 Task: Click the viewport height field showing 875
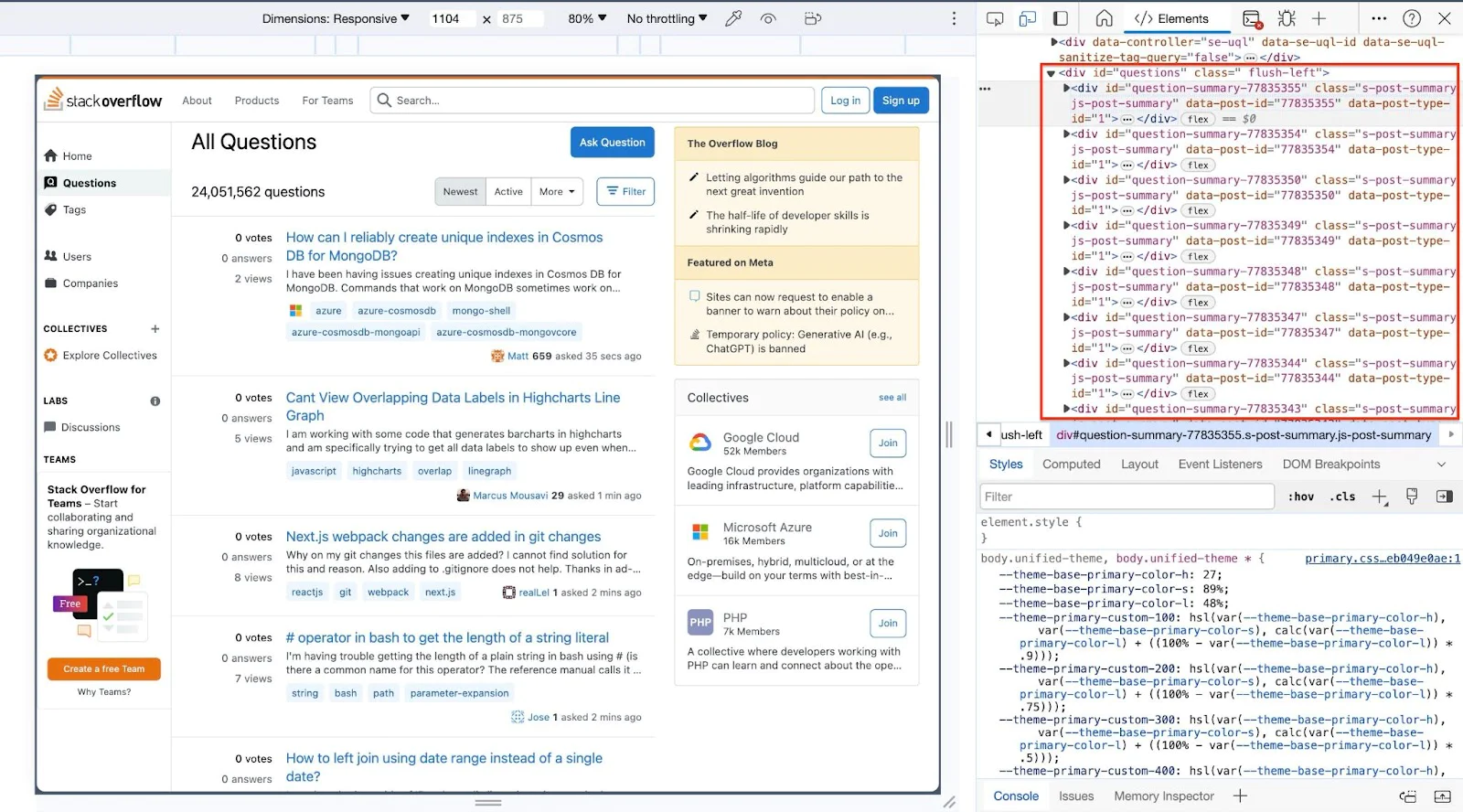[x=520, y=18]
